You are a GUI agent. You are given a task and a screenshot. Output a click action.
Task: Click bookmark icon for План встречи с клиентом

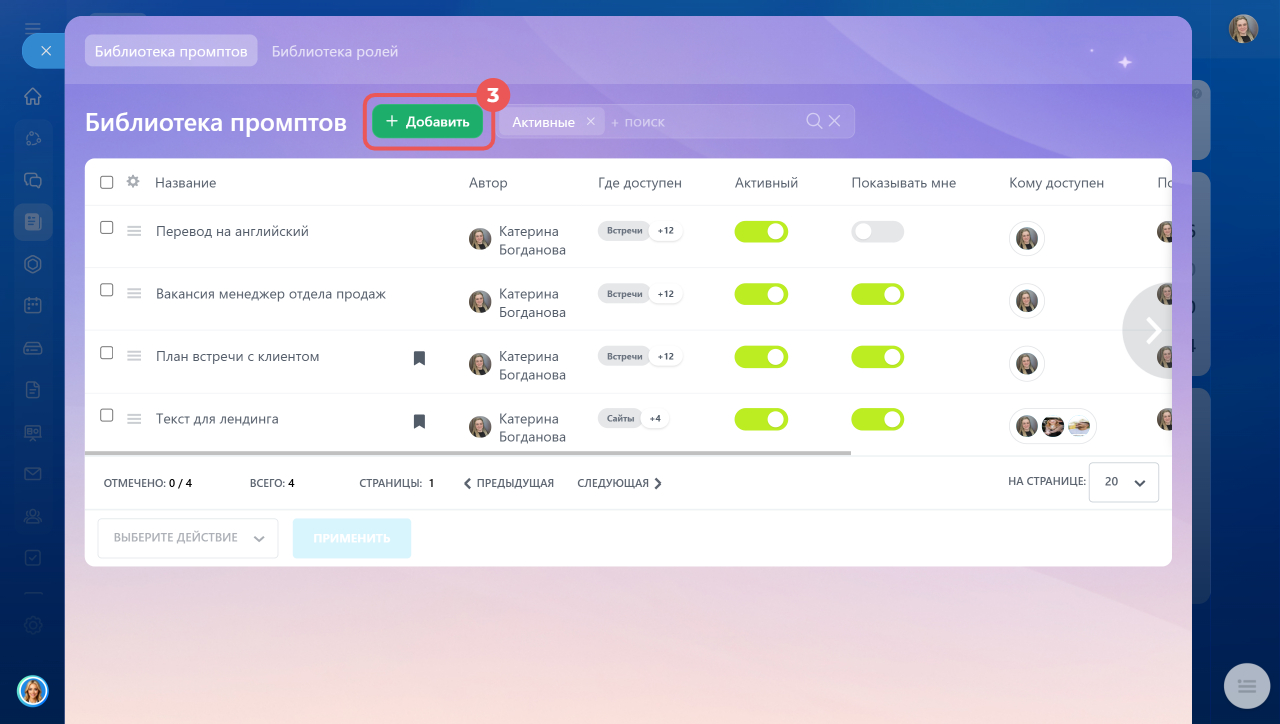[x=419, y=358]
